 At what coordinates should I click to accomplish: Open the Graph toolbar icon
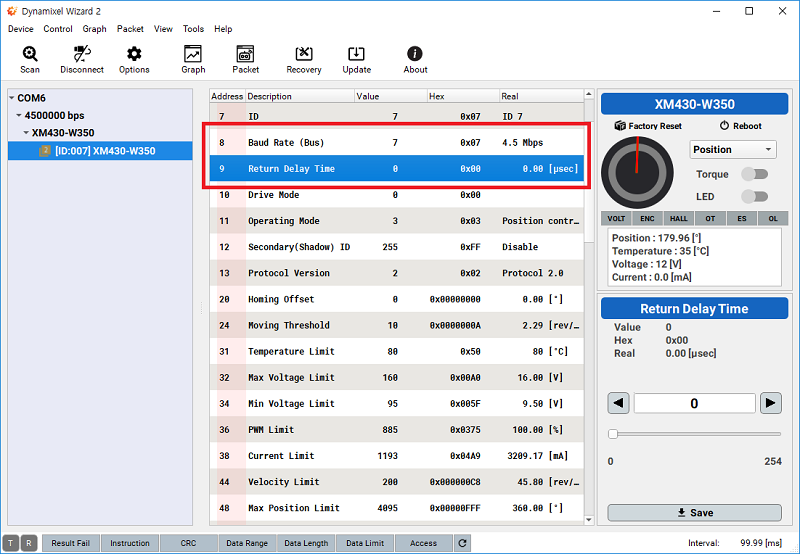pyautogui.click(x=193, y=60)
